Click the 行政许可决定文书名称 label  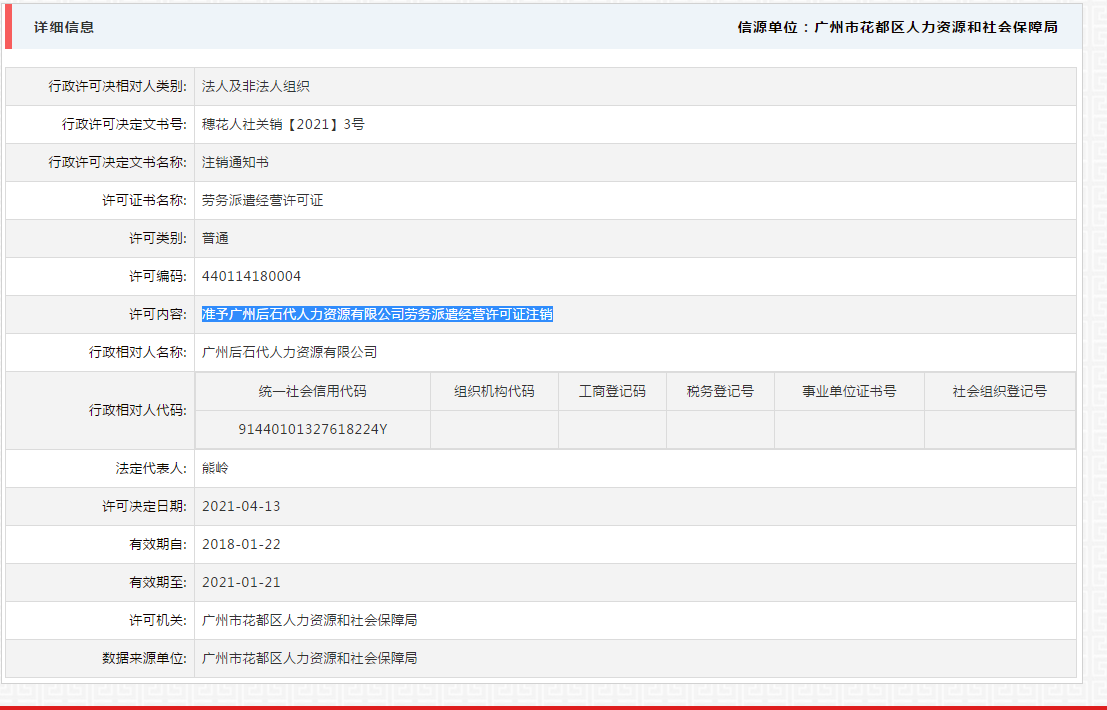coord(117,162)
